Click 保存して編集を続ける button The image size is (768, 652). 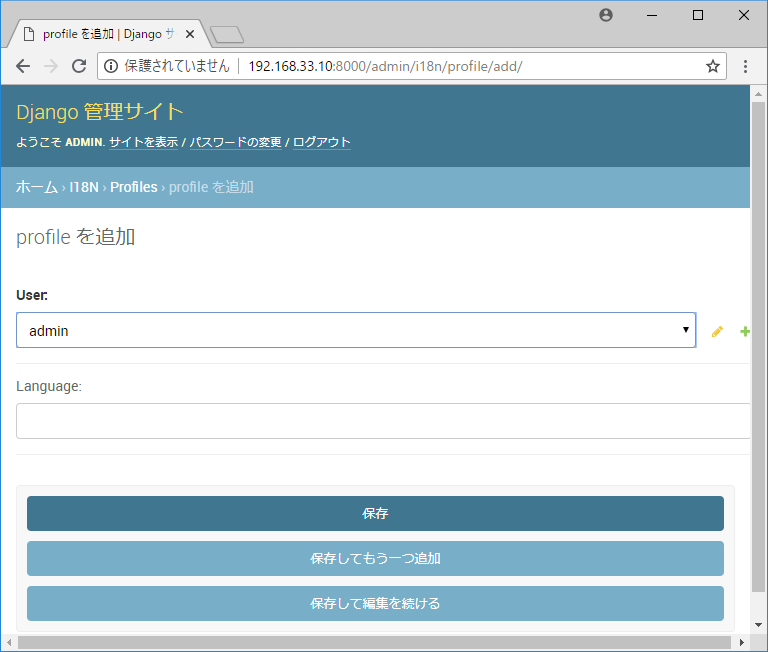(x=375, y=603)
